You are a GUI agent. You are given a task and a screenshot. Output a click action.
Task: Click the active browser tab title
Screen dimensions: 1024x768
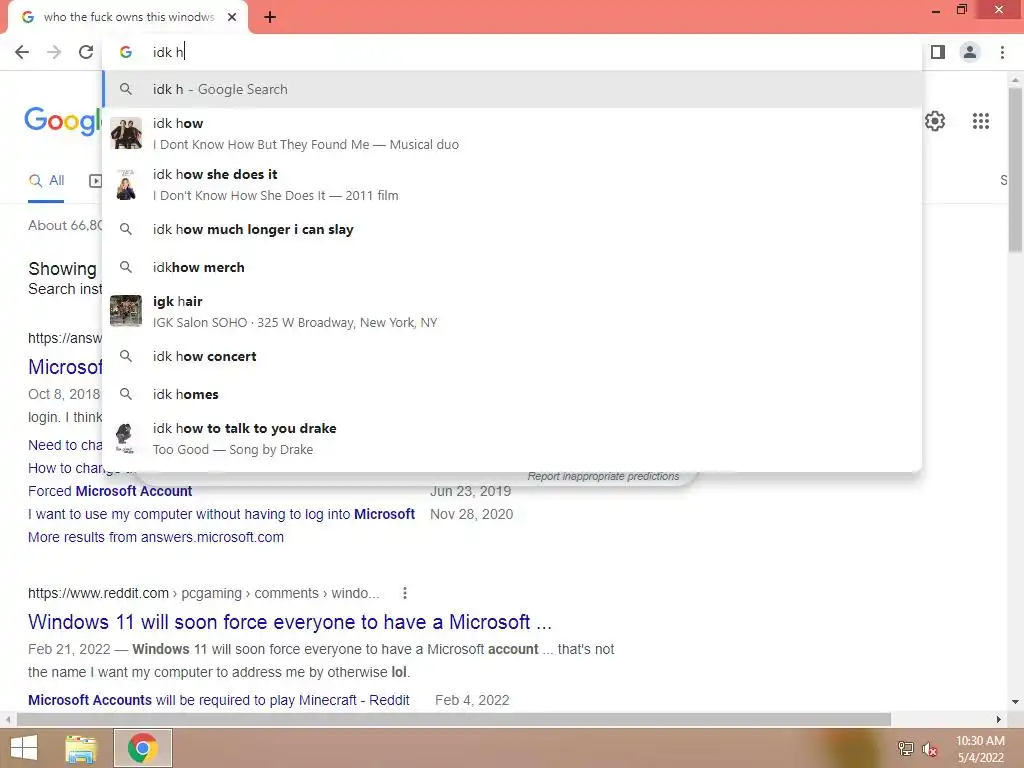click(x=129, y=17)
